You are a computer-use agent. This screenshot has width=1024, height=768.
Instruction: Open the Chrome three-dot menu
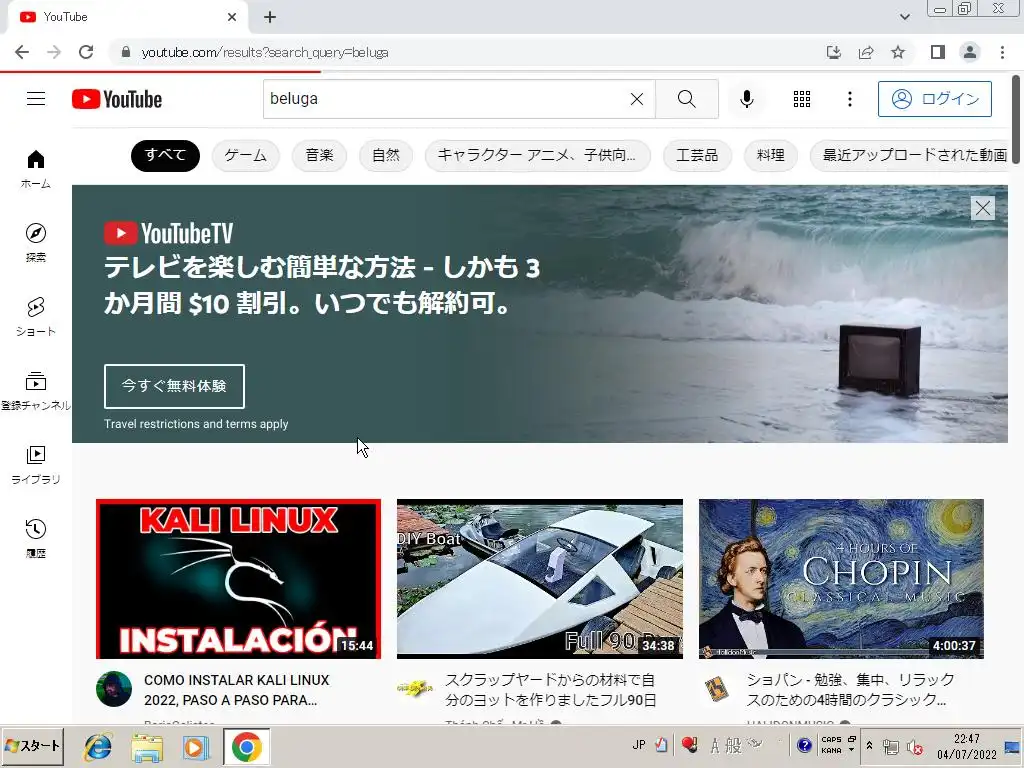point(1002,52)
